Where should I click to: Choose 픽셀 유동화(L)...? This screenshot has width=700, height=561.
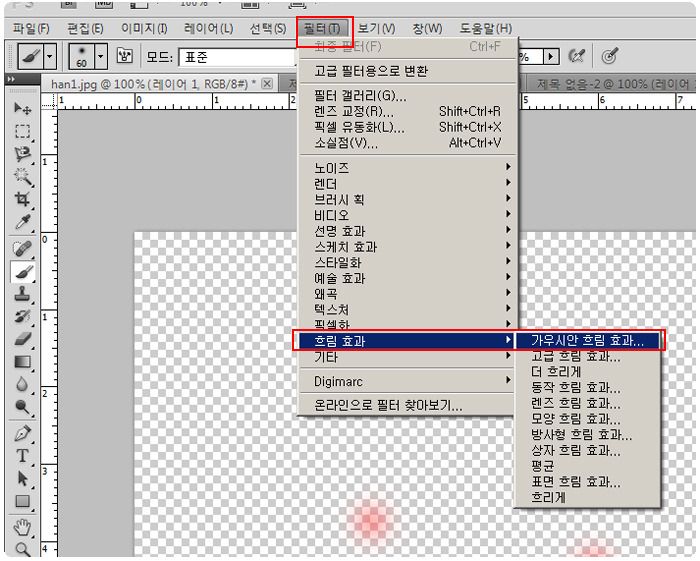(x=407, y=127)
